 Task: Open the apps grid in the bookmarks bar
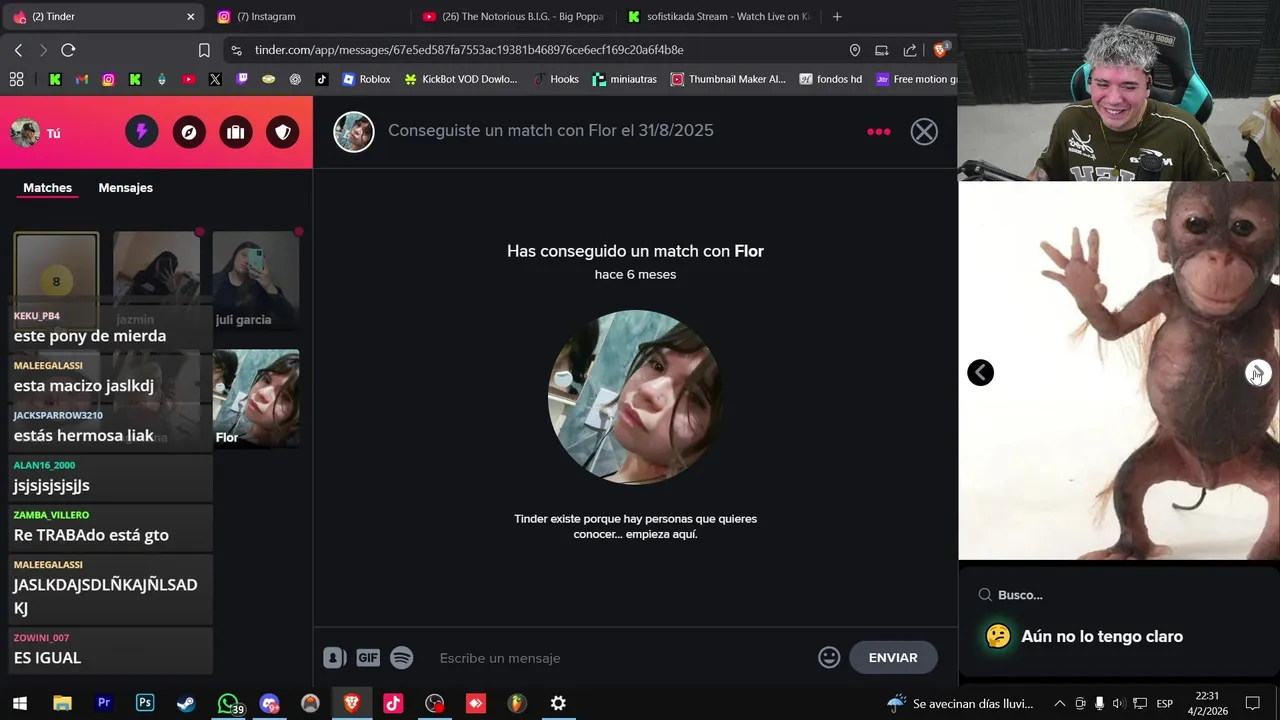coord(16,79)
